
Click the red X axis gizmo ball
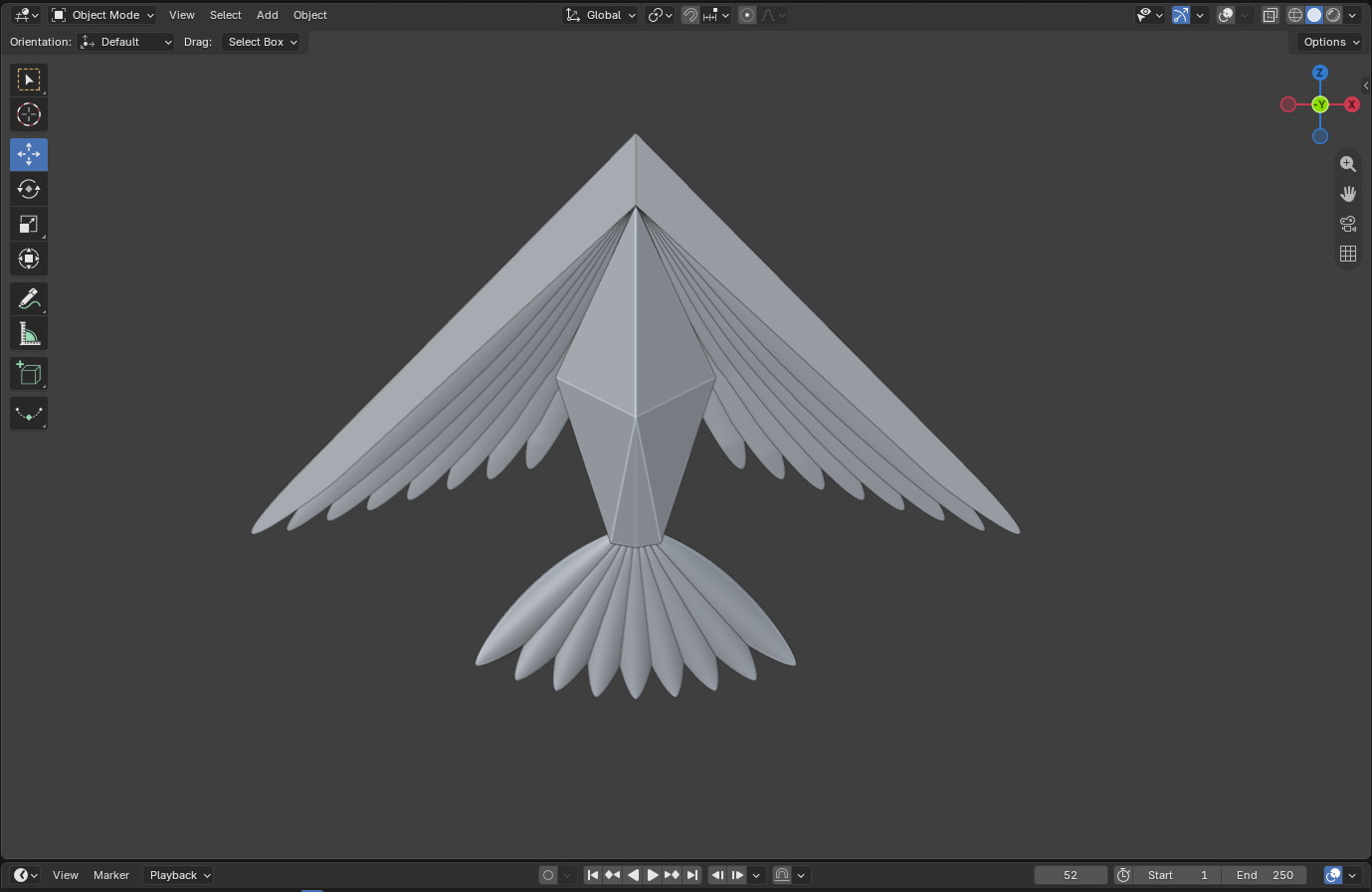coord(1352,104)
